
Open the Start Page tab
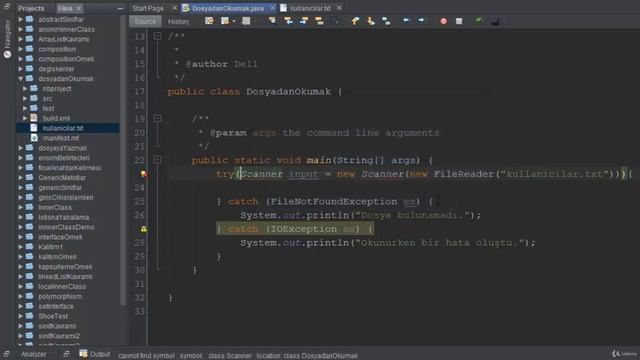click(x=148, y=8)
